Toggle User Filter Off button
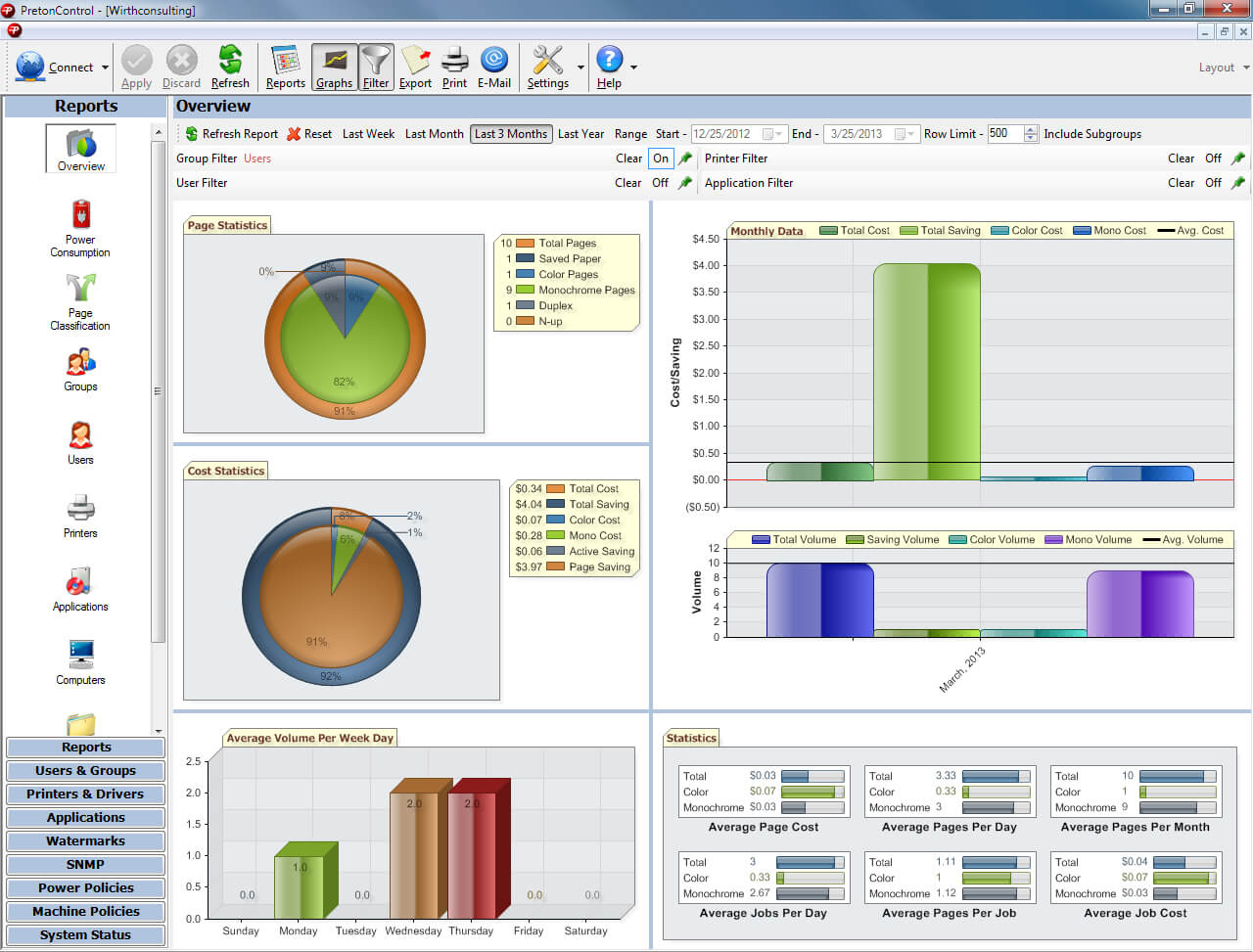The image size is (1253, 952). click(x=661, y=183)
